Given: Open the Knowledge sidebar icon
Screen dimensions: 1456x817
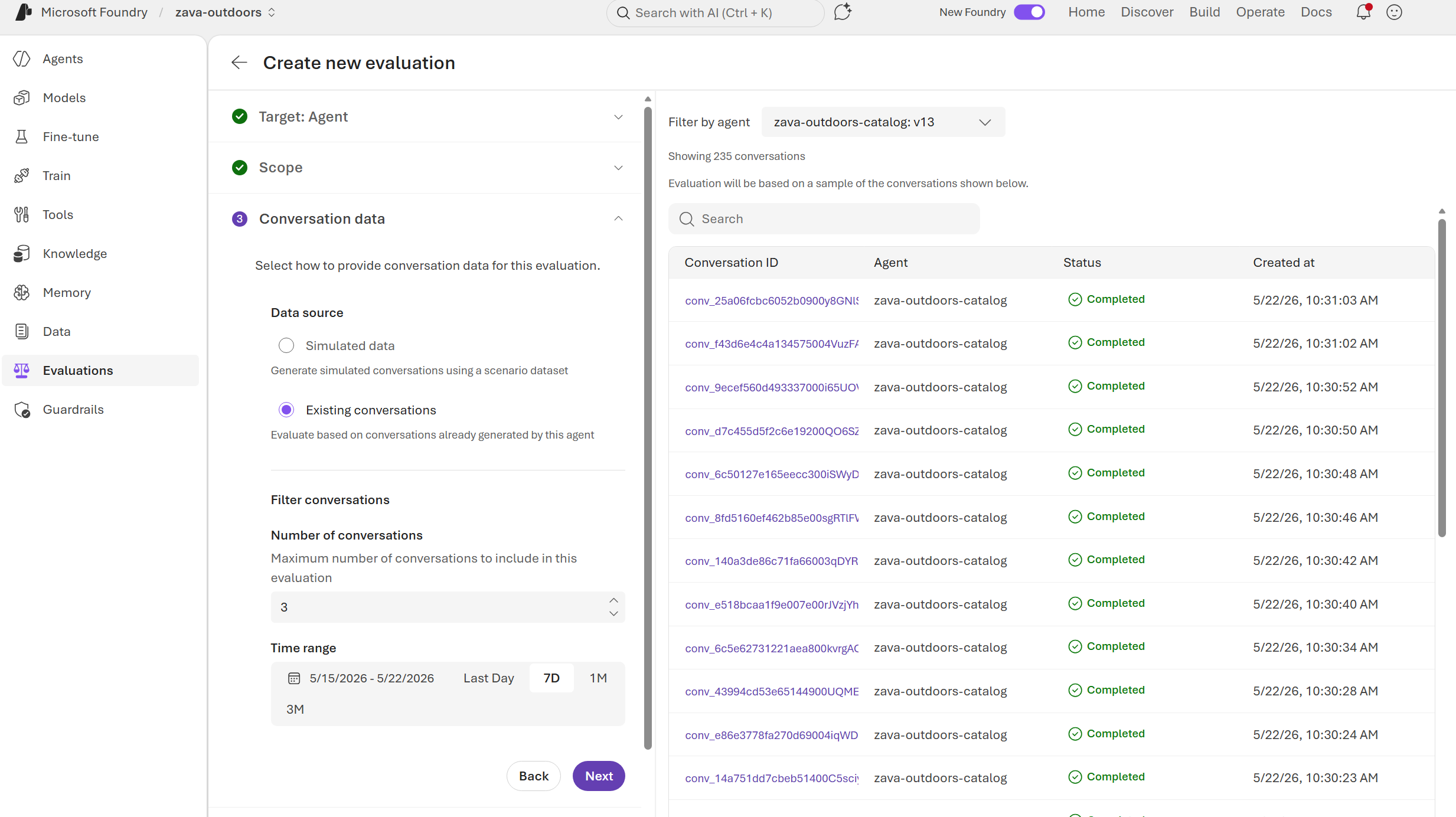Looking at the screenshot, I should [22, 253].
